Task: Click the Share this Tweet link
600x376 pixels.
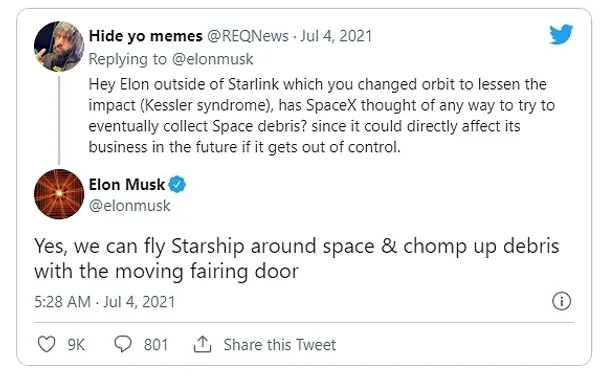Action: pos(280,345)
